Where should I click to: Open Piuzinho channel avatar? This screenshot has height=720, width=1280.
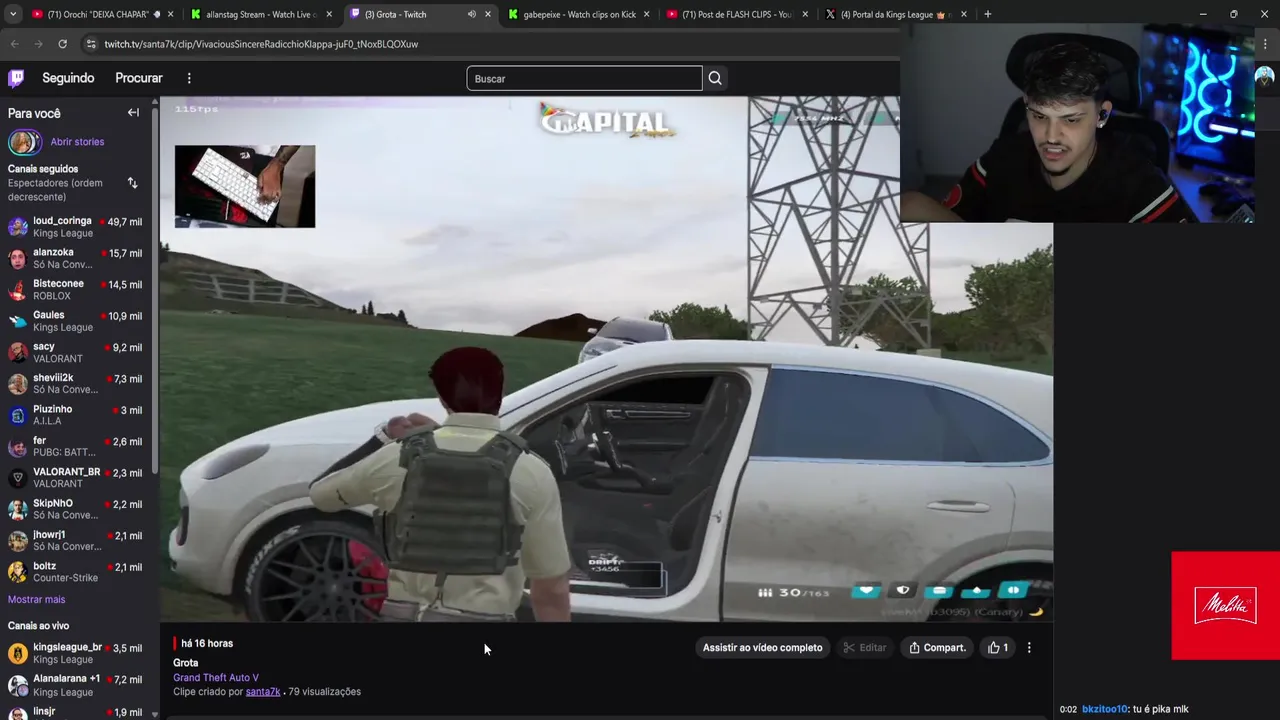18,415
